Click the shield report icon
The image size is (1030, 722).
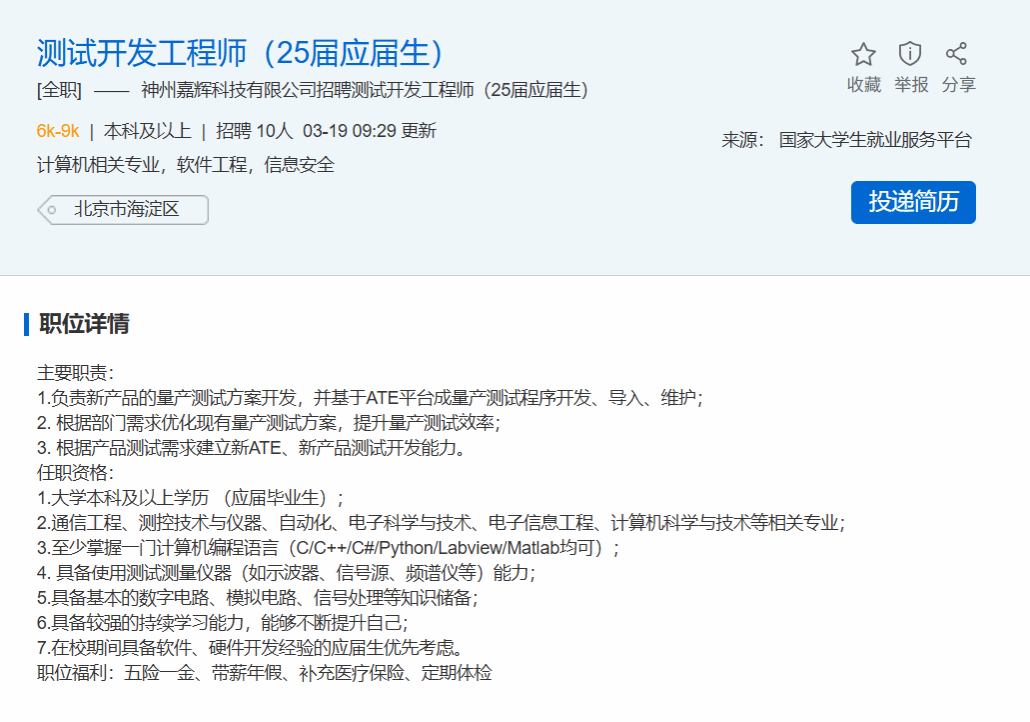click(x=910, y=54)
